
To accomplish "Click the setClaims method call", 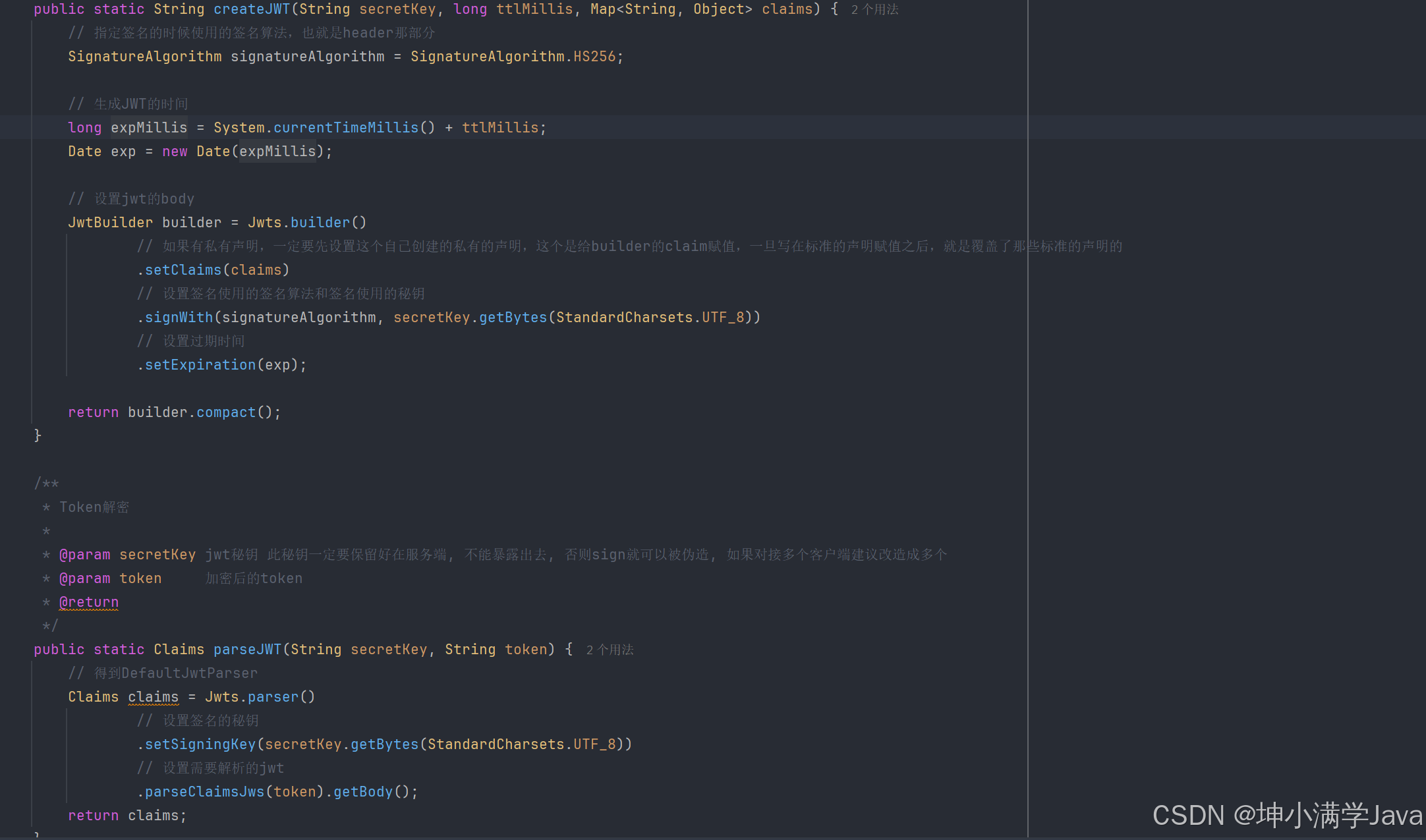I will pyautogui.click(x=183, y=270).
